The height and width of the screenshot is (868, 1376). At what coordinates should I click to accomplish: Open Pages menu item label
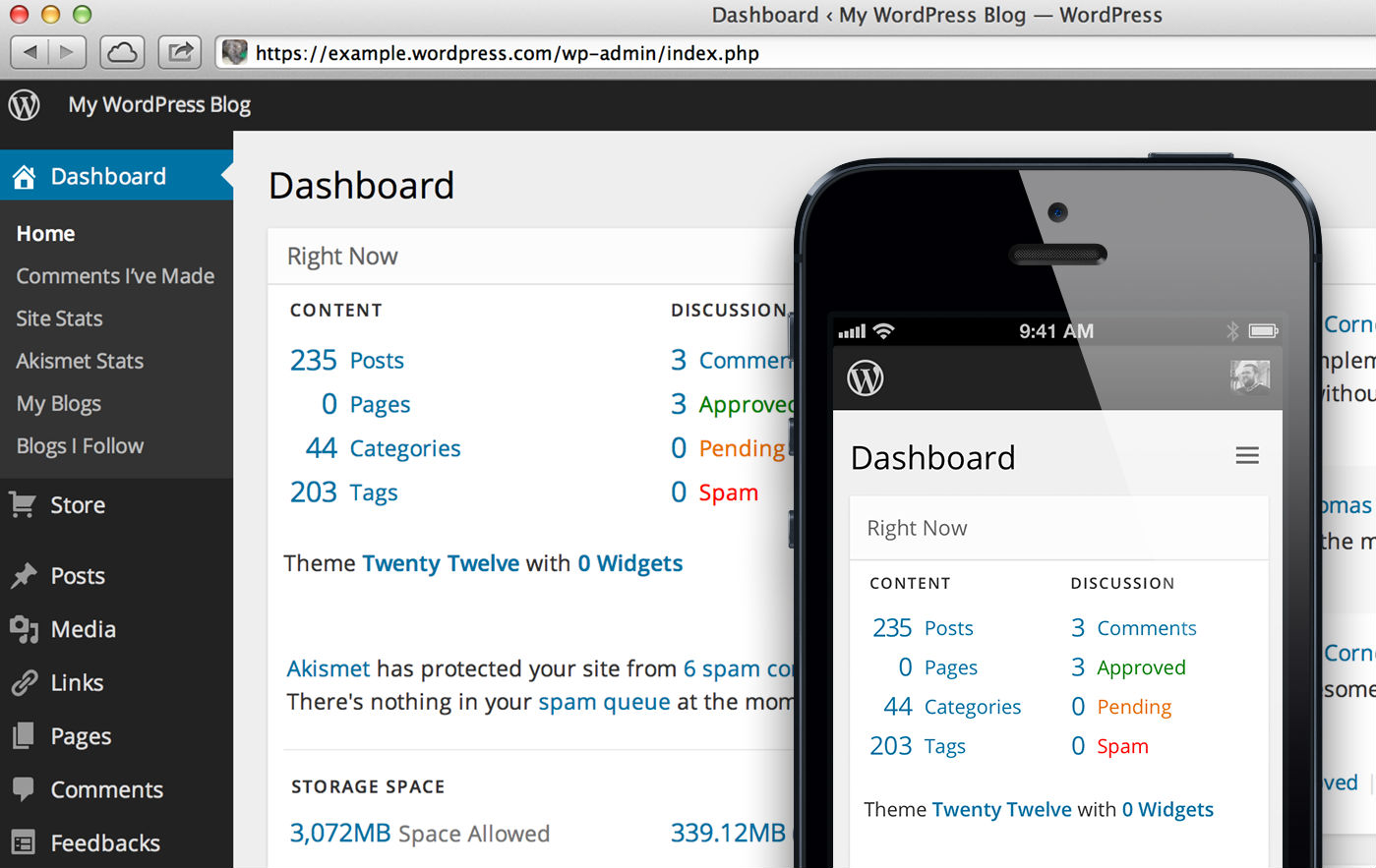pyautogui.click(x=81, y=736)
